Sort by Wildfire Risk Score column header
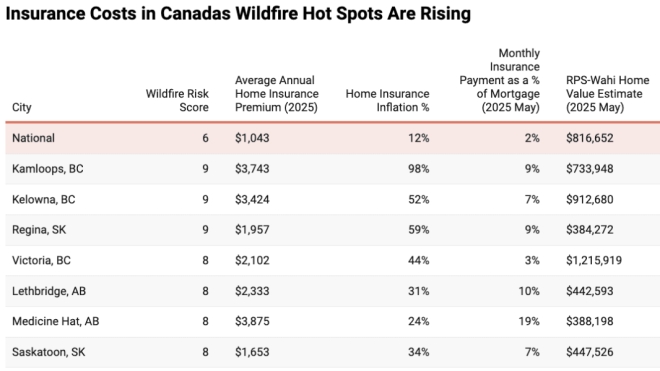Viewport: 660px width, 371px height. point(177,100)
